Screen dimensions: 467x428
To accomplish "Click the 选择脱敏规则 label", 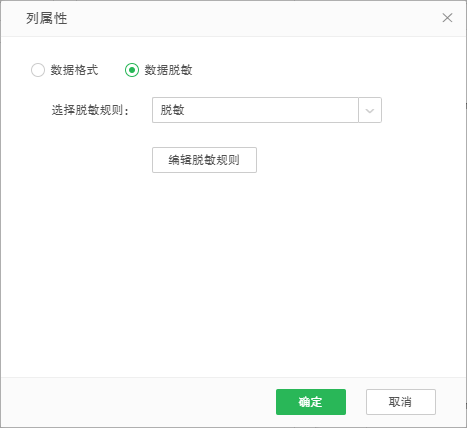I will [90, 110].
